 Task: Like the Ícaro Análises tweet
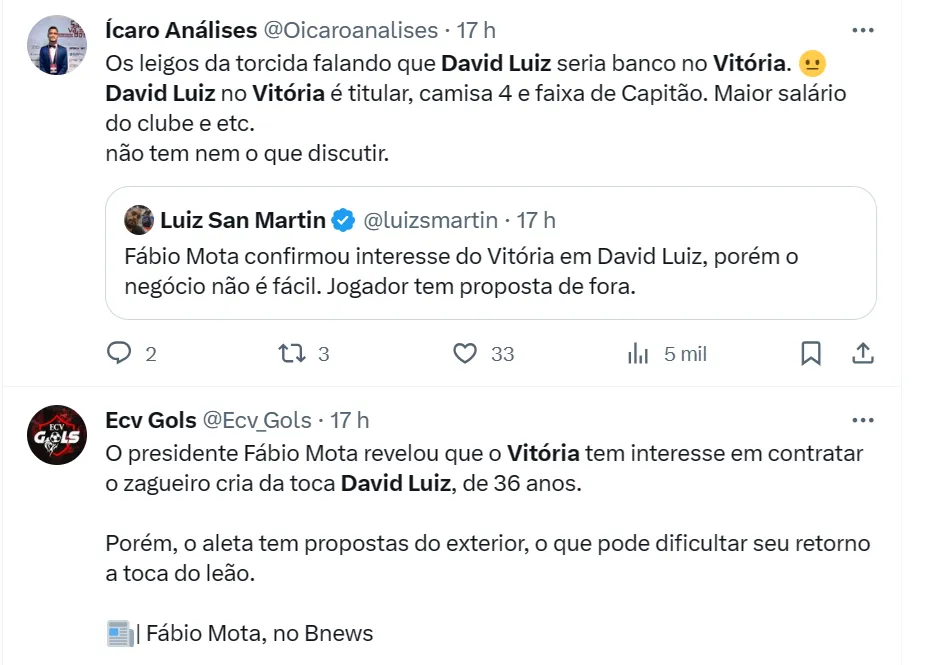465,353
